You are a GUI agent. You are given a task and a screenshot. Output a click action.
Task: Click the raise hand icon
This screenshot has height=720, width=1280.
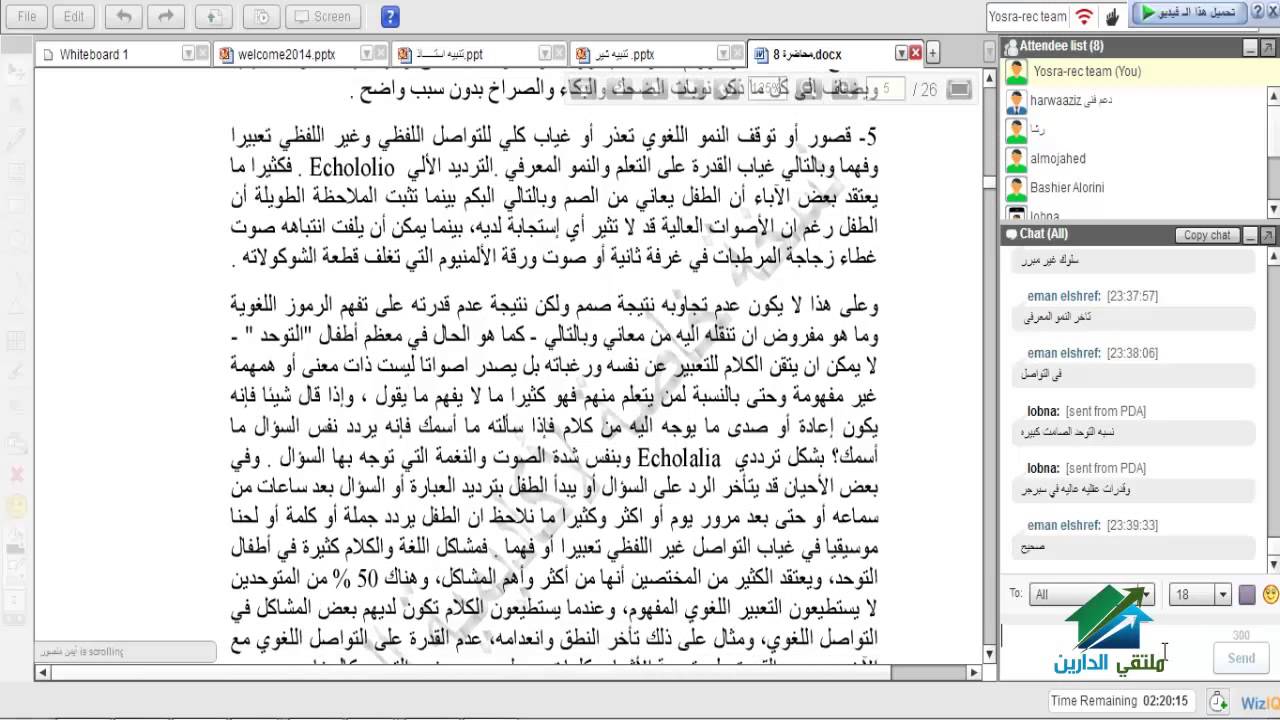[x=1112, y=16]
